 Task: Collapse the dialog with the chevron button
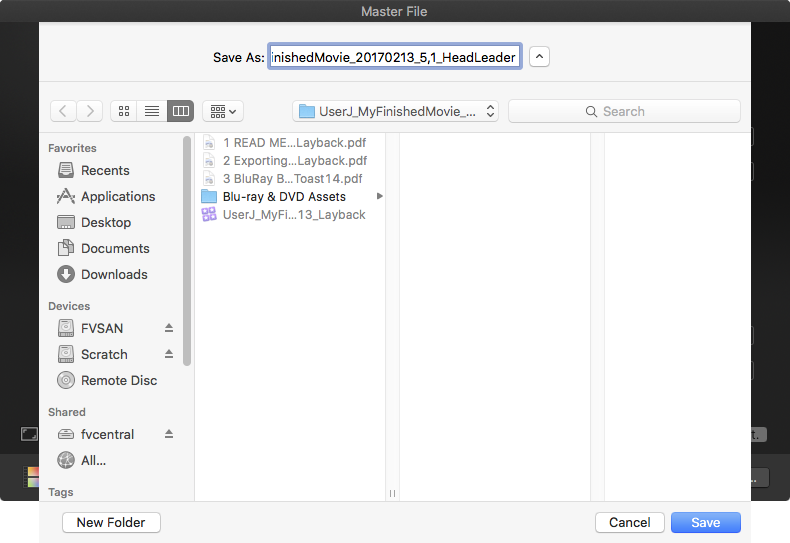point(539,56)
